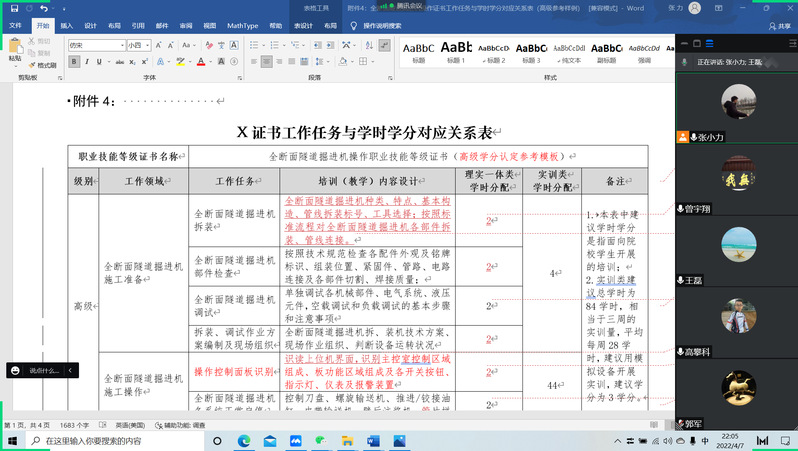The width and height of the screenshot is (798, 451).
Task: Switch to the 插入 ribbon tab
Action: (x=66, y=25)
